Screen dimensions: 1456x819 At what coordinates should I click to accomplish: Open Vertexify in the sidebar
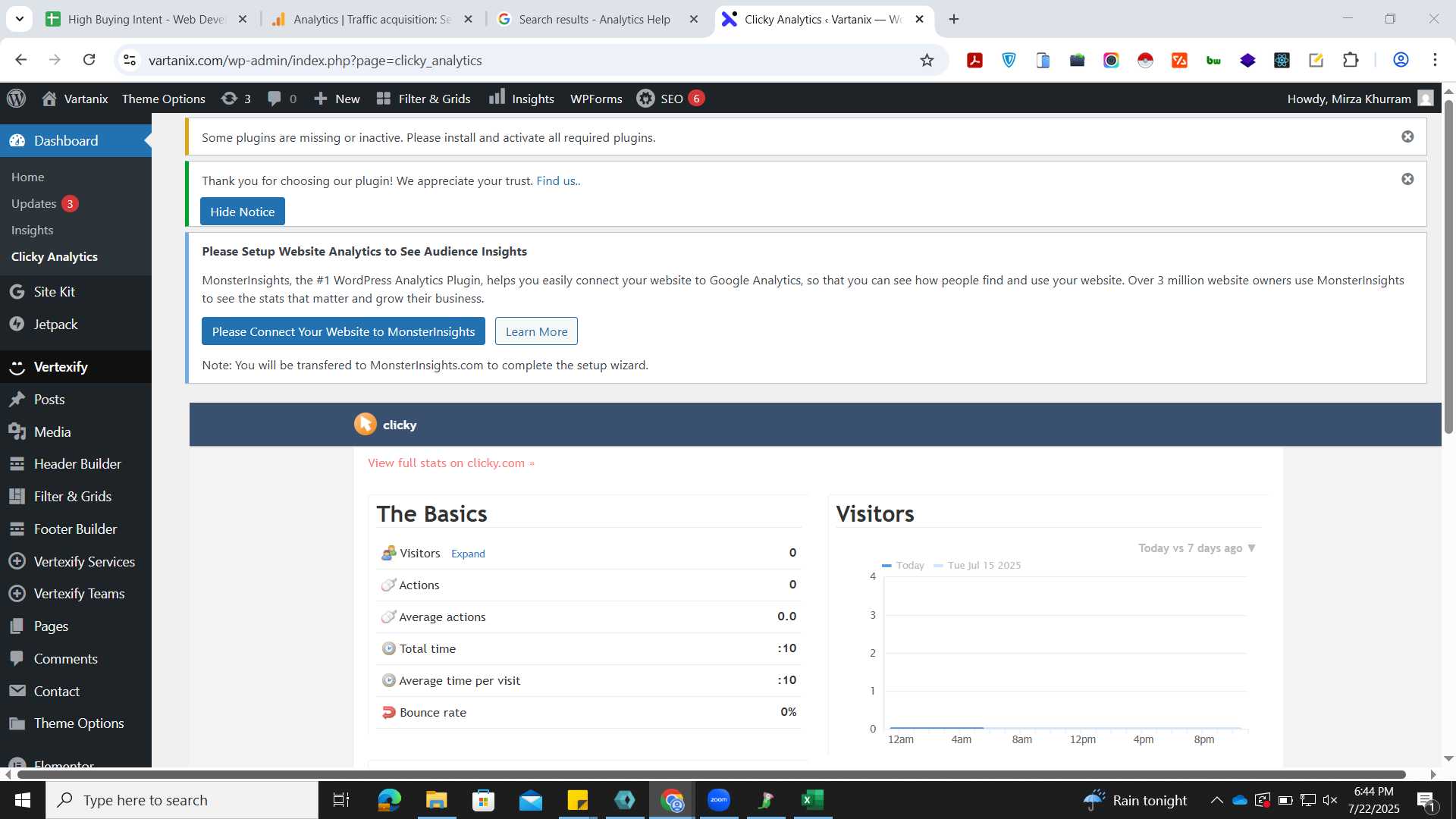tap(76, 366)
